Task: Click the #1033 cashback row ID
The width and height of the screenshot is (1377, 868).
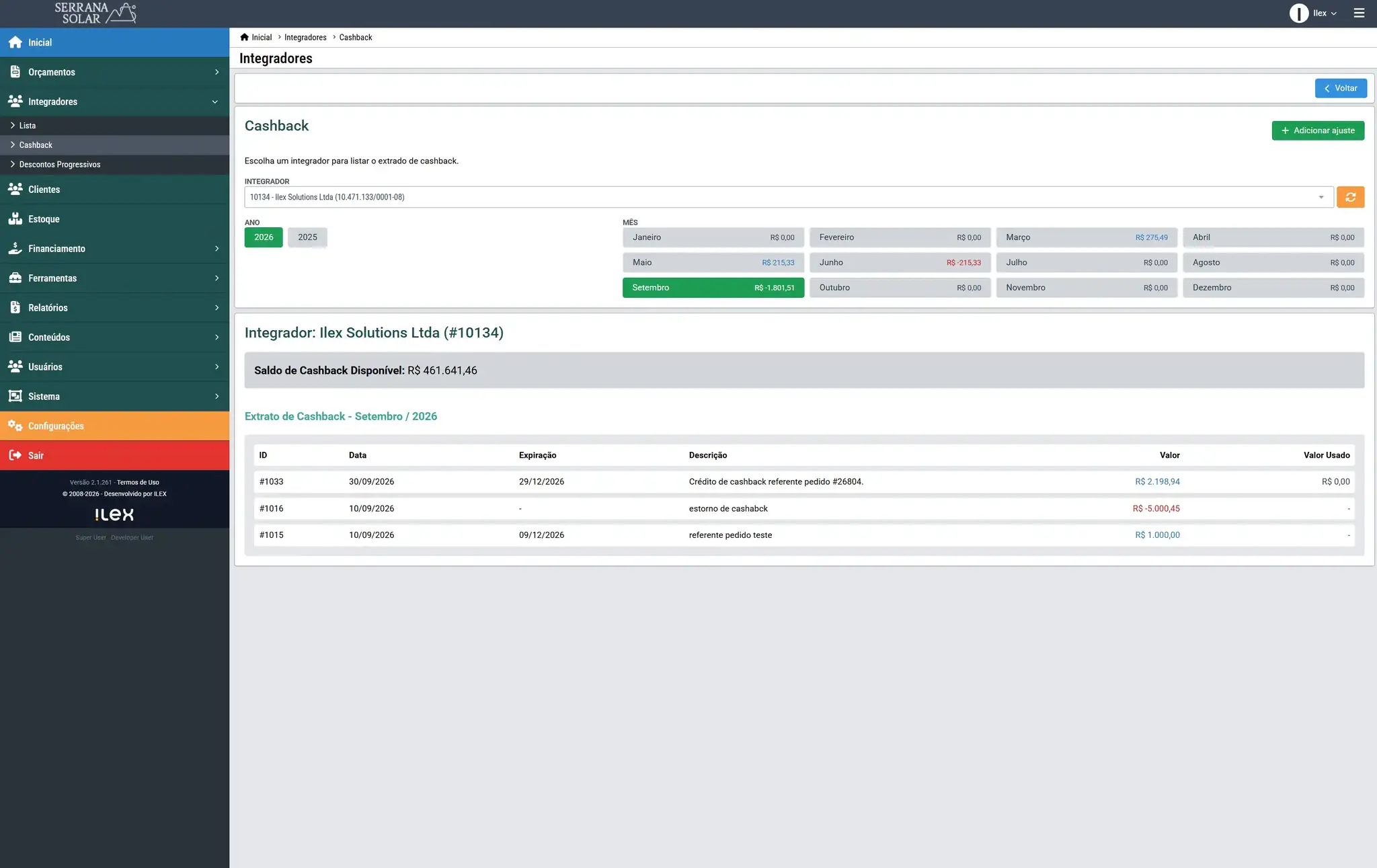Action: click(x=271, y=481)
